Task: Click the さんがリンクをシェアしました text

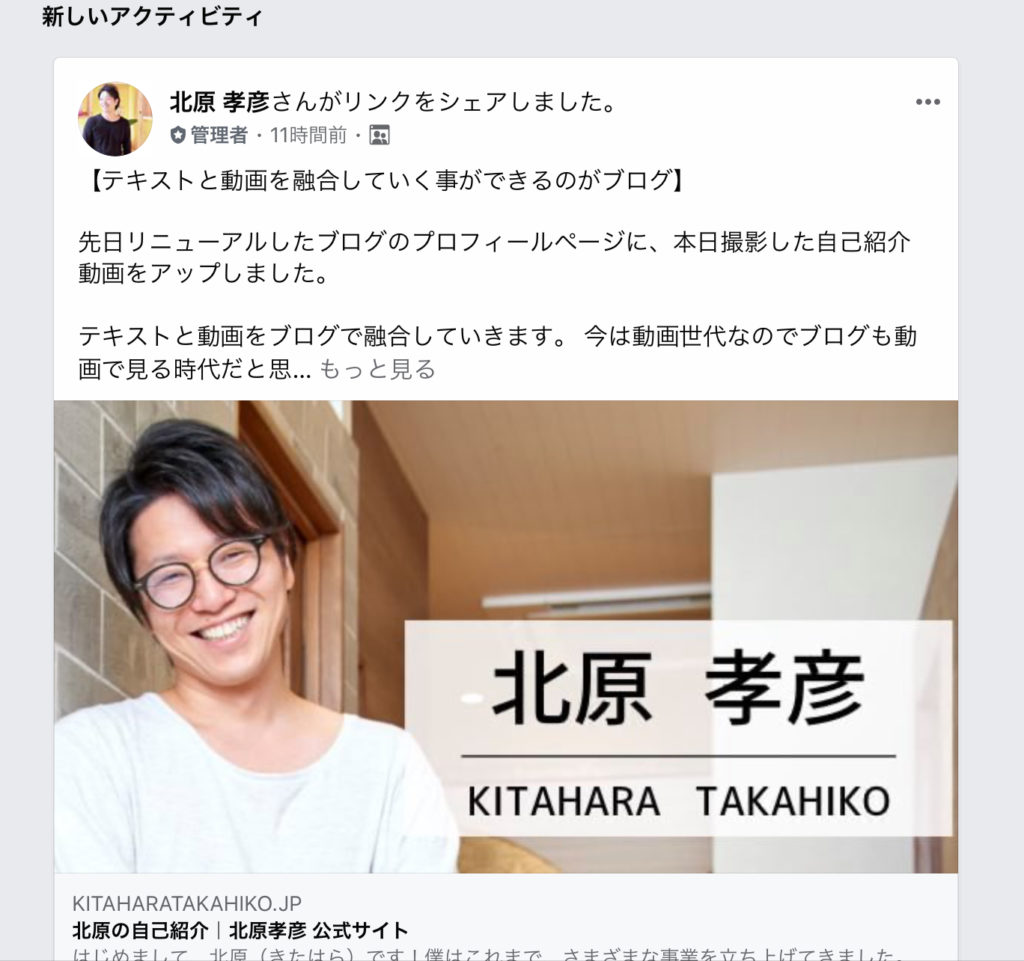Action: point(444,102)
